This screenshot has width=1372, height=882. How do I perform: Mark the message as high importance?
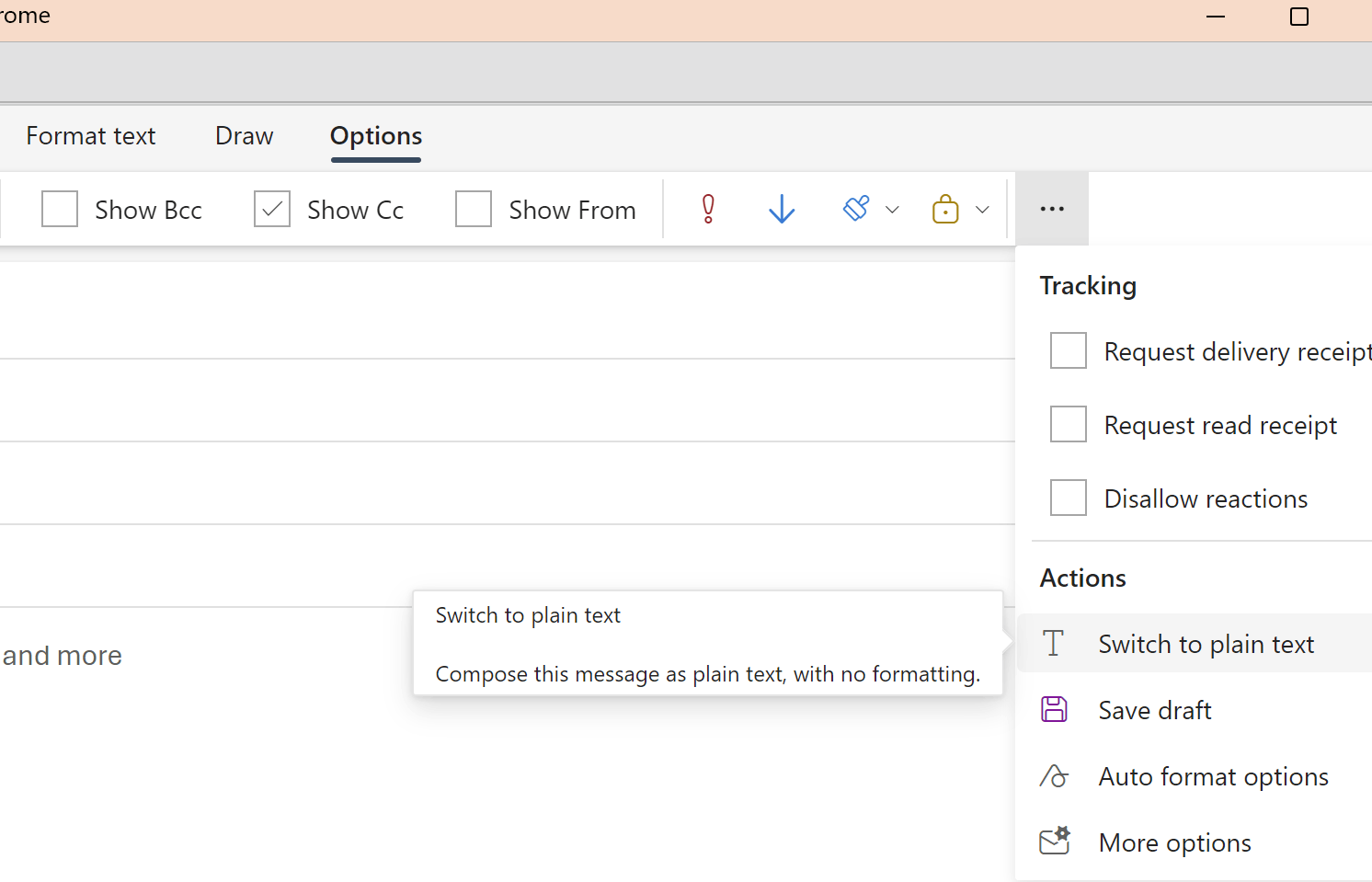707,209
